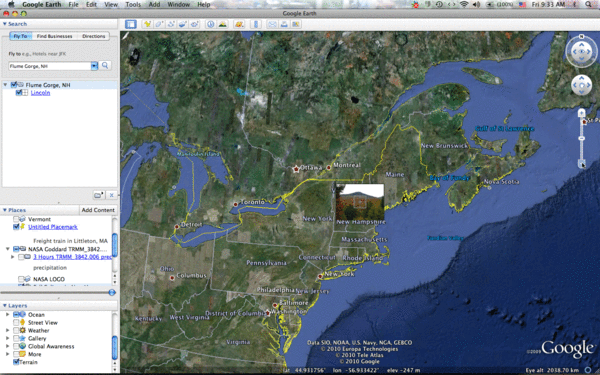Open the Ruler tool
The image size is (600, 375).
(256, 24)
